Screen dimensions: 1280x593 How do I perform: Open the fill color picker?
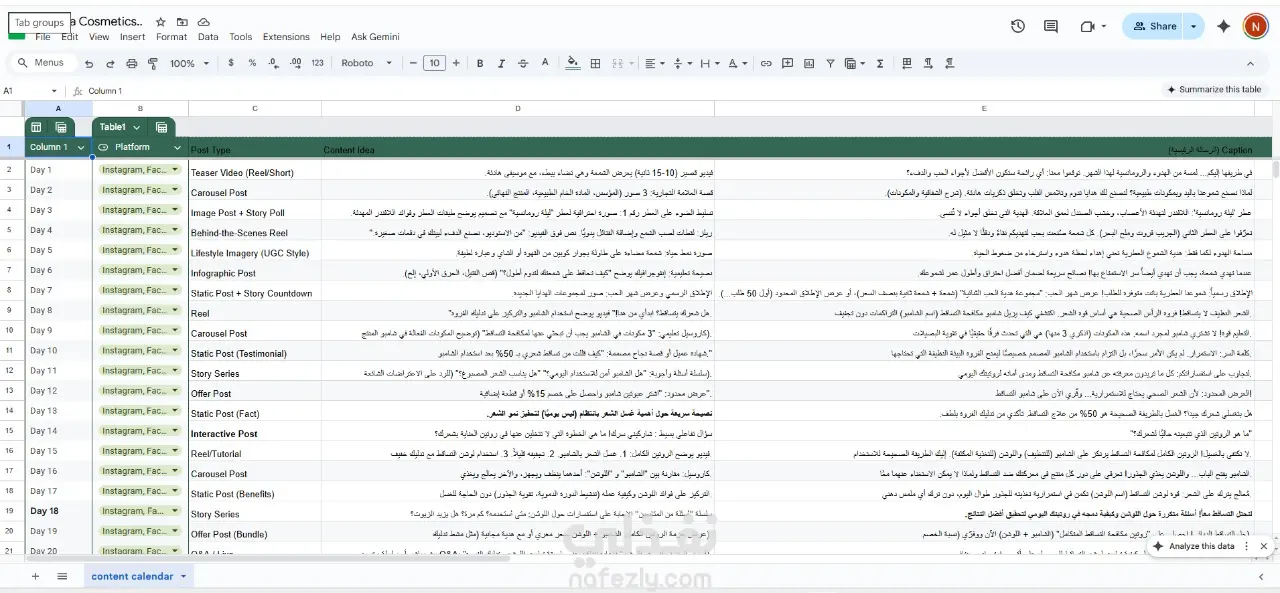pos(573,63)
